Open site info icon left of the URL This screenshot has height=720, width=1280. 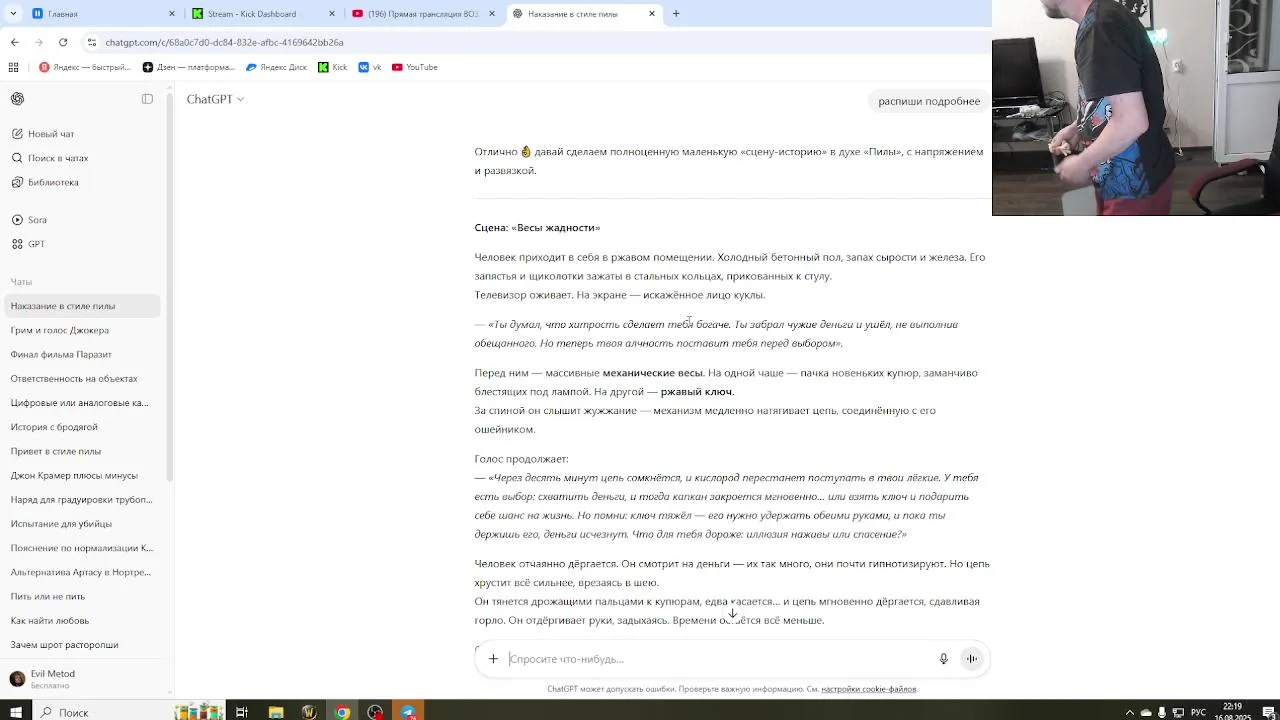pyautogui.click(x=92, y=42)
